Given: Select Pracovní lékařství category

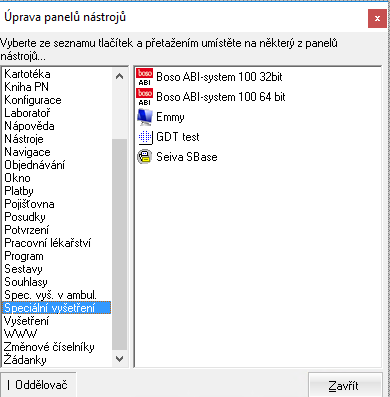Looking at the screenshot, I should [x=48, y=243].
